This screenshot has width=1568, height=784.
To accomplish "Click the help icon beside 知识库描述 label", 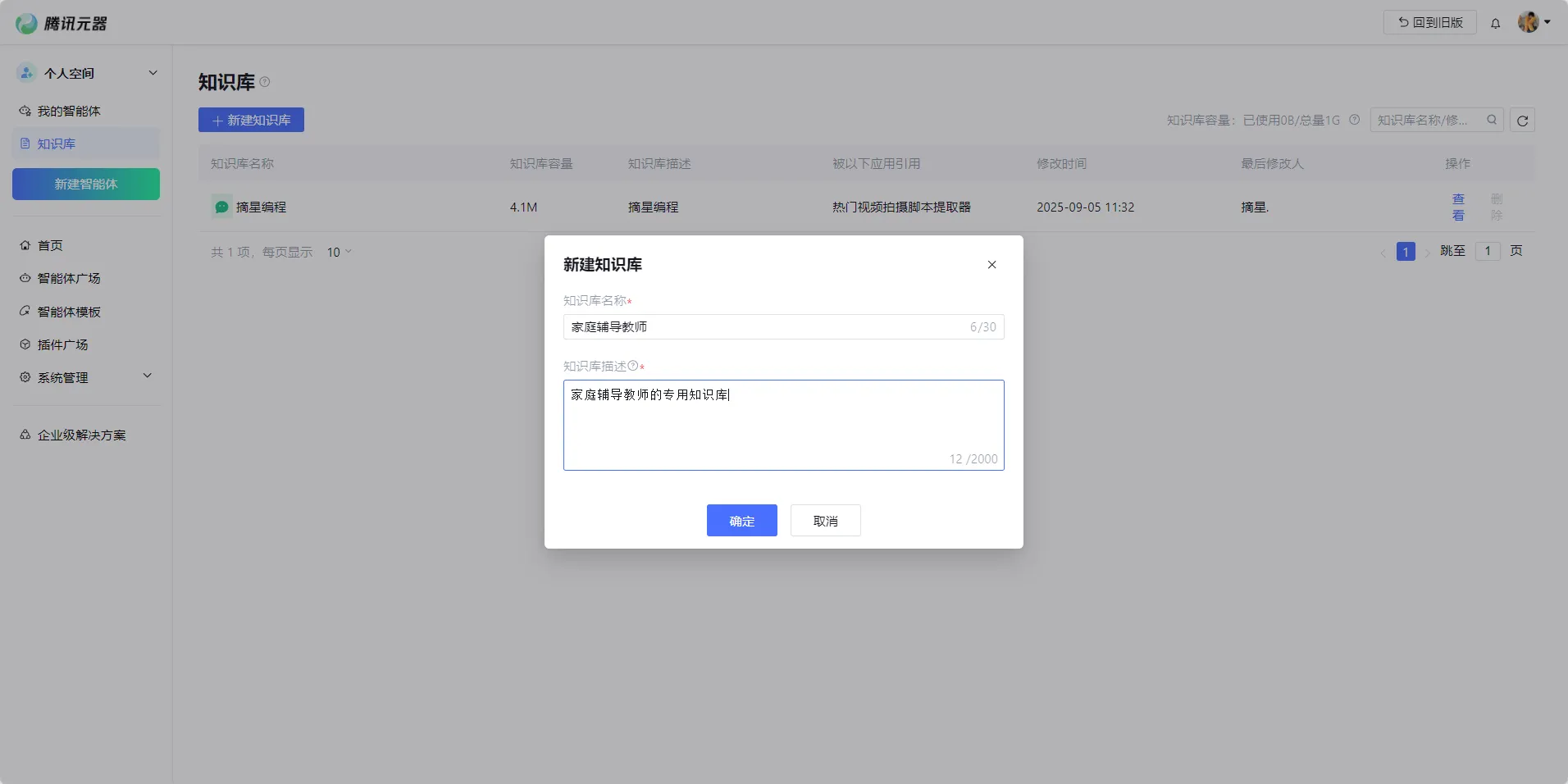I will (x=632, y=366).
